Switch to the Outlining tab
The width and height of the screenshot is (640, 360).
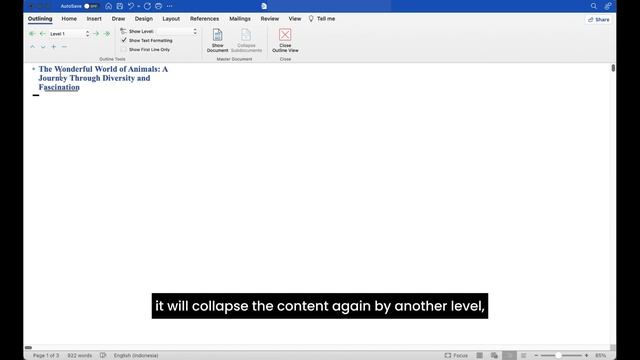click(x=40, y=19)
